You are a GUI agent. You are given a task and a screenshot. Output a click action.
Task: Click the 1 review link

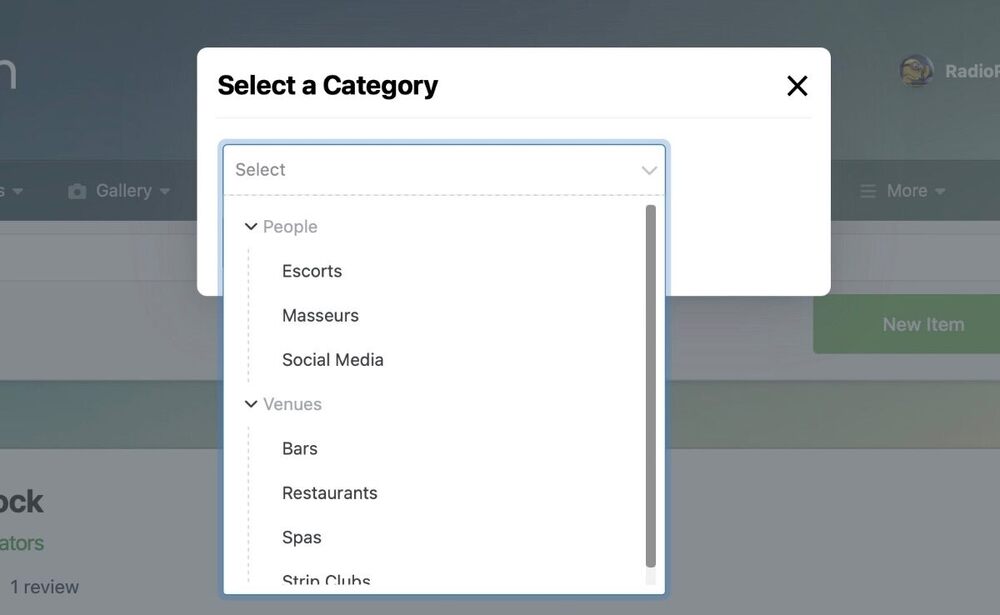(x=44, y=587)
